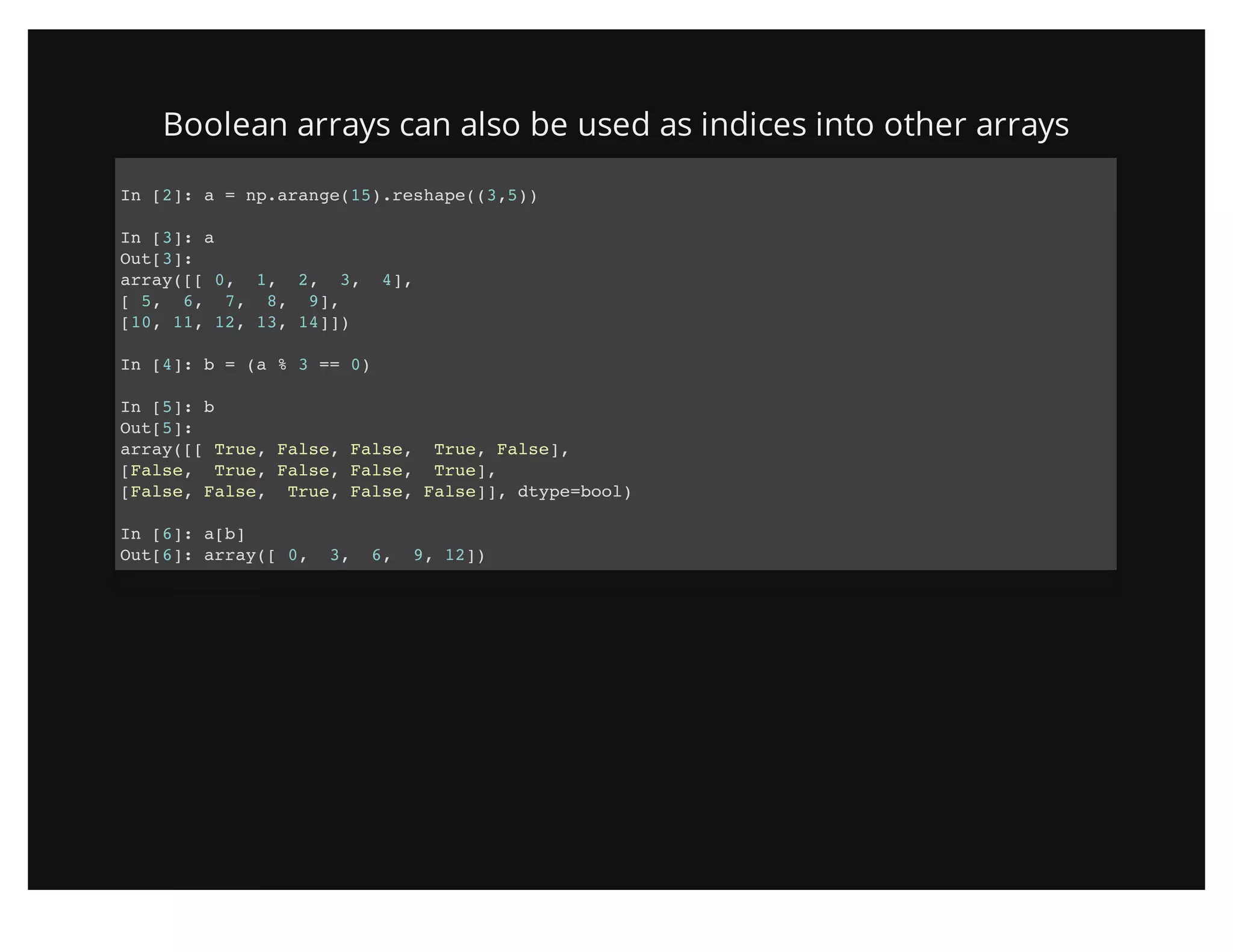Image resolution: width=1233 pixels, height=952 pixels.
Task: Click the array row starting with 10, 11
Action: (x=234, y=323)
